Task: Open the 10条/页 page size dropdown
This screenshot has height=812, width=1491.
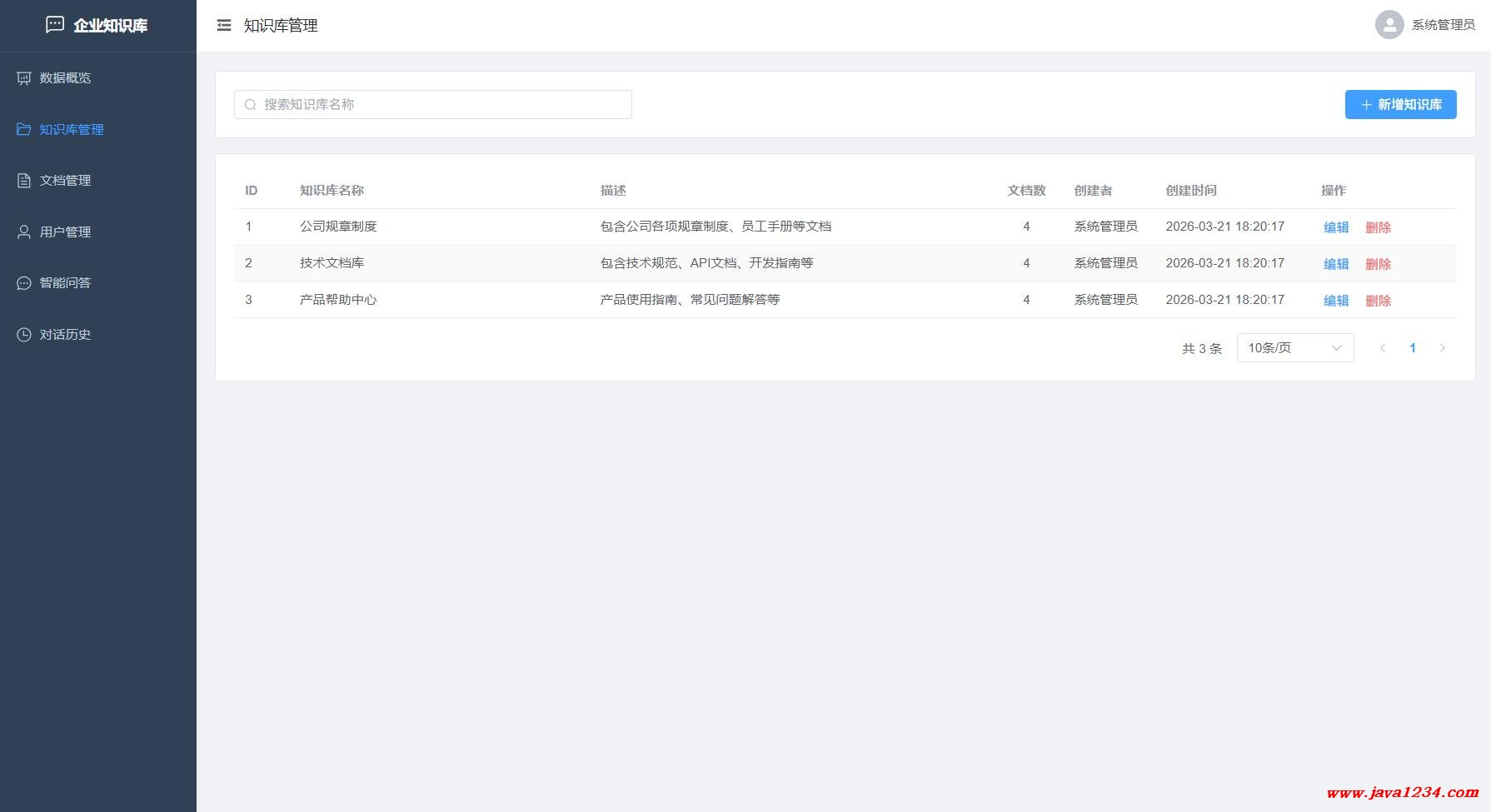Action: [x=1294, y=348]
